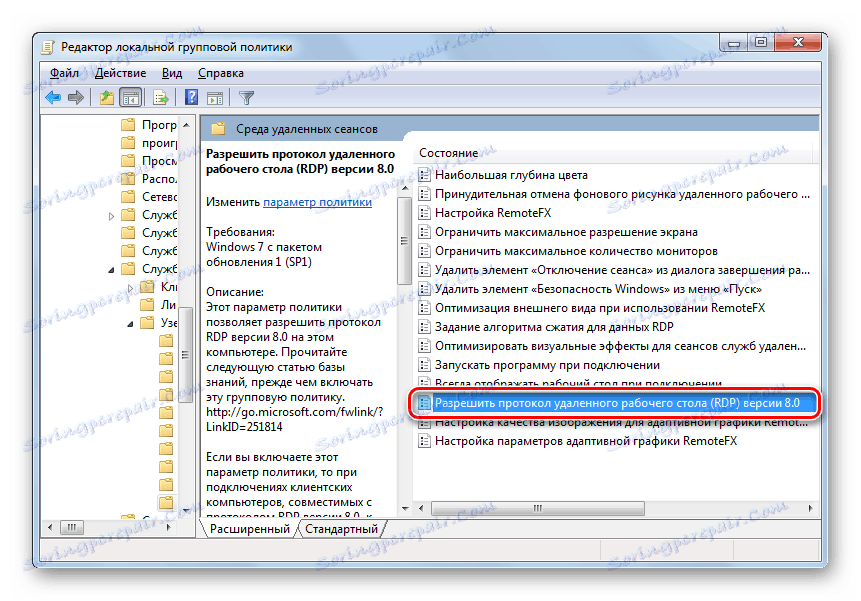This screenshot has width=861, height=601.
Task: Click policy icon beside Настройка RemoteFX
Action: (424, 213)
